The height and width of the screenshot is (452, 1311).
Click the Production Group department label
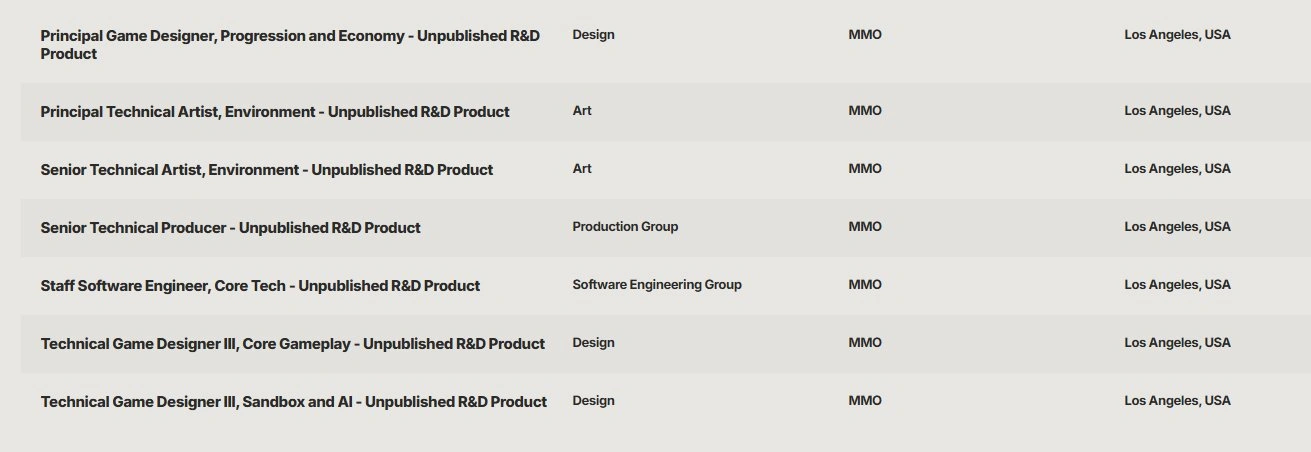coord(625,227)
